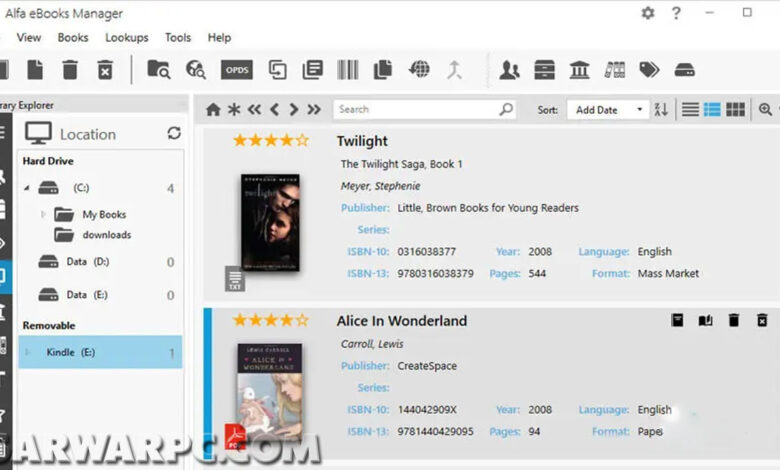Click the merge arrow icon
Image resolution: width=780 pixels, height=470 pixels.
pos(454,70)
